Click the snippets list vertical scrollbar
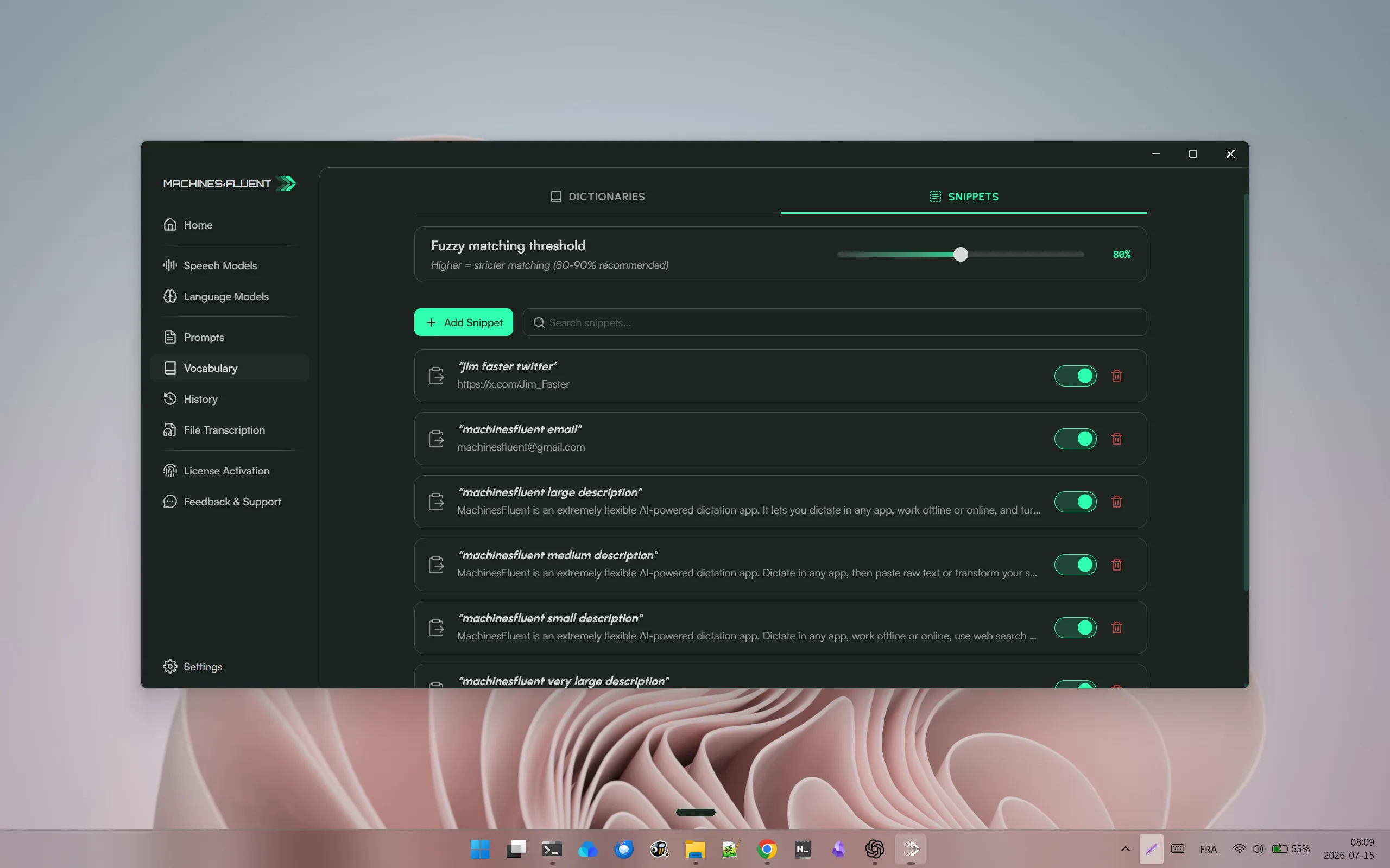The width and height of the screenshot is (1390, 868). pos(1246,392)
